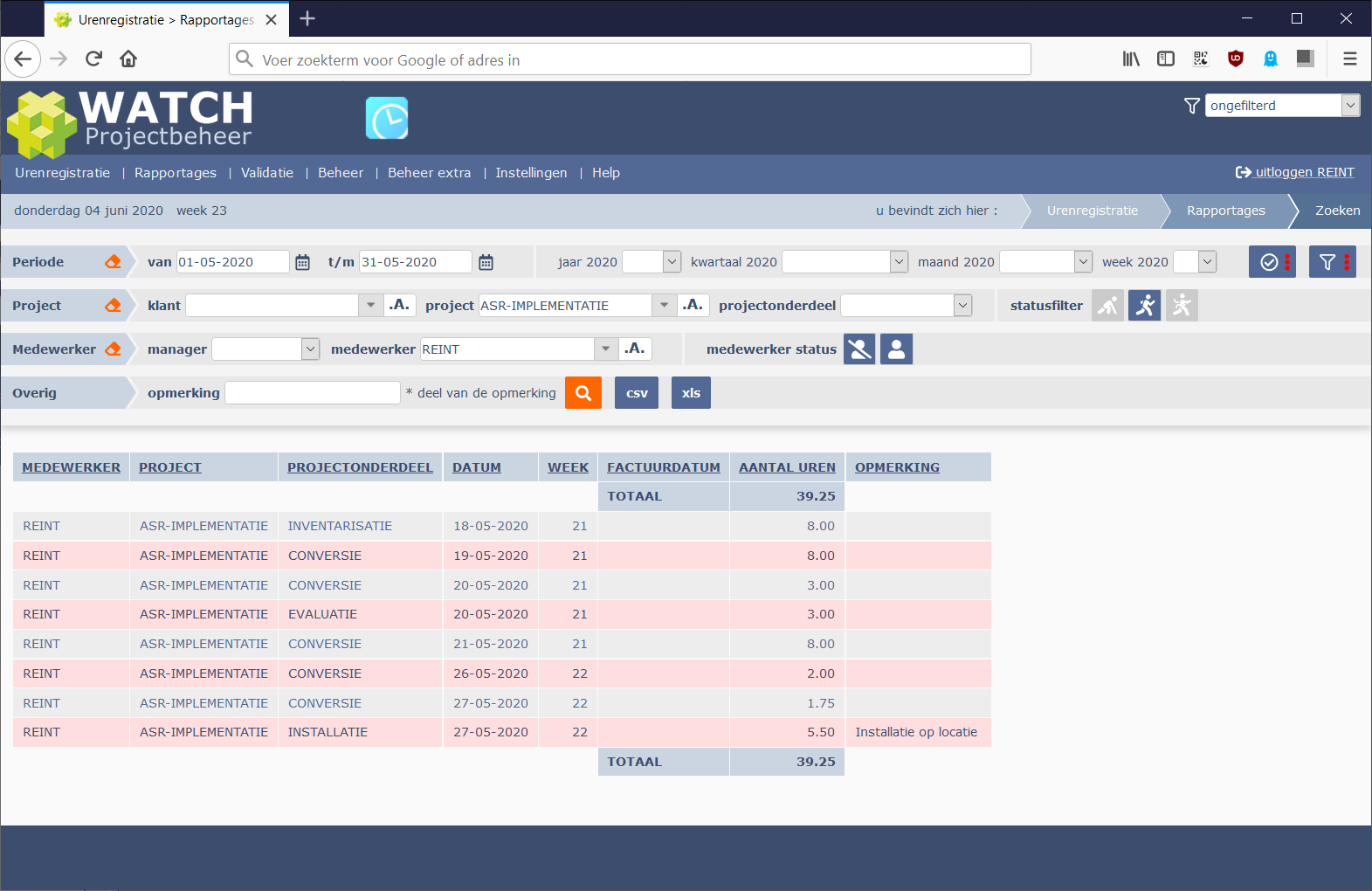Sort table by PROJECTONDERDEEL column
This screenshot has width=1372, height=891.
360,467
